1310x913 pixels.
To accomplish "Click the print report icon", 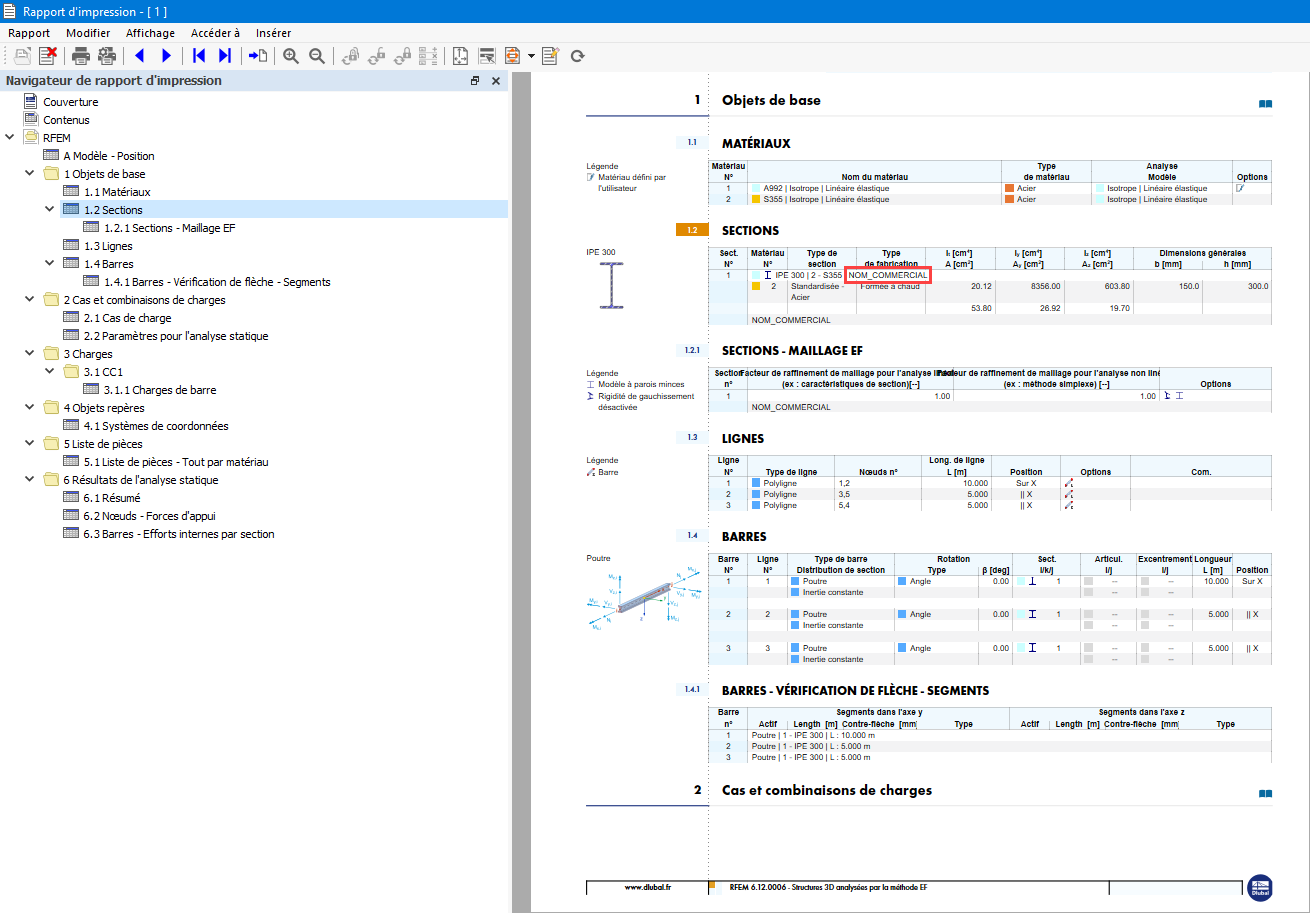I will (x=80, y=56).
